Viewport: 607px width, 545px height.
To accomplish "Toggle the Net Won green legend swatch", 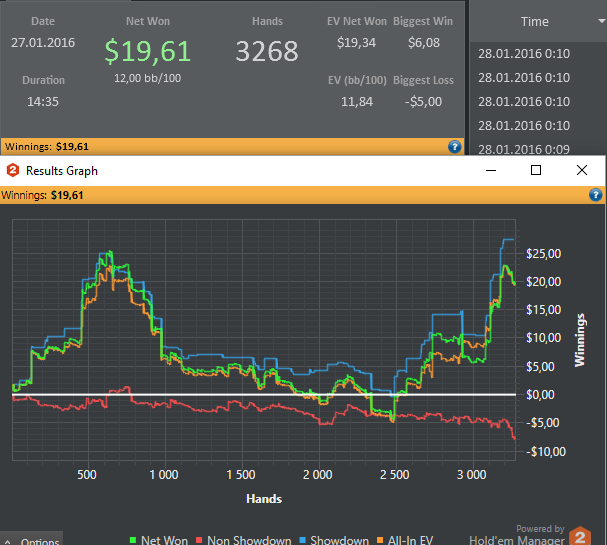I will click(133, 540).
